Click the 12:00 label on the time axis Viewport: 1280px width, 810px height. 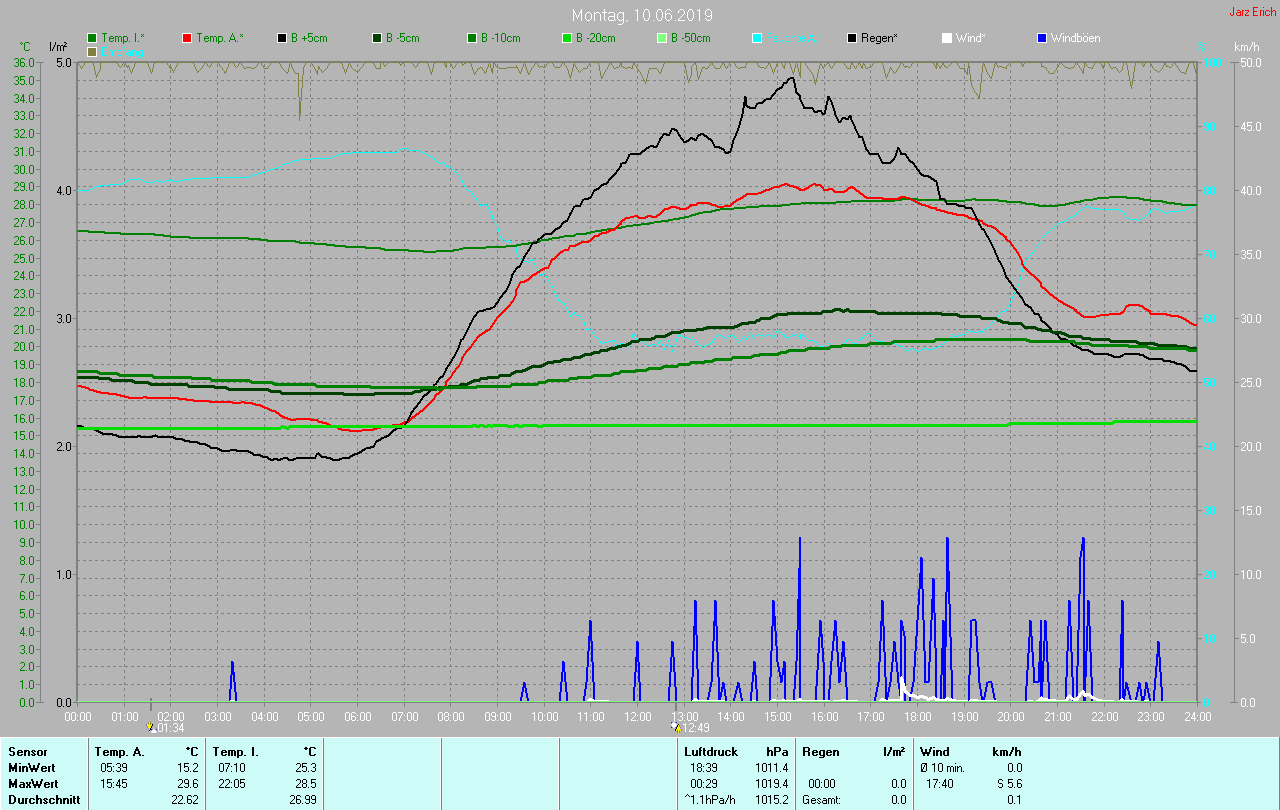click(x=637, y=717)
